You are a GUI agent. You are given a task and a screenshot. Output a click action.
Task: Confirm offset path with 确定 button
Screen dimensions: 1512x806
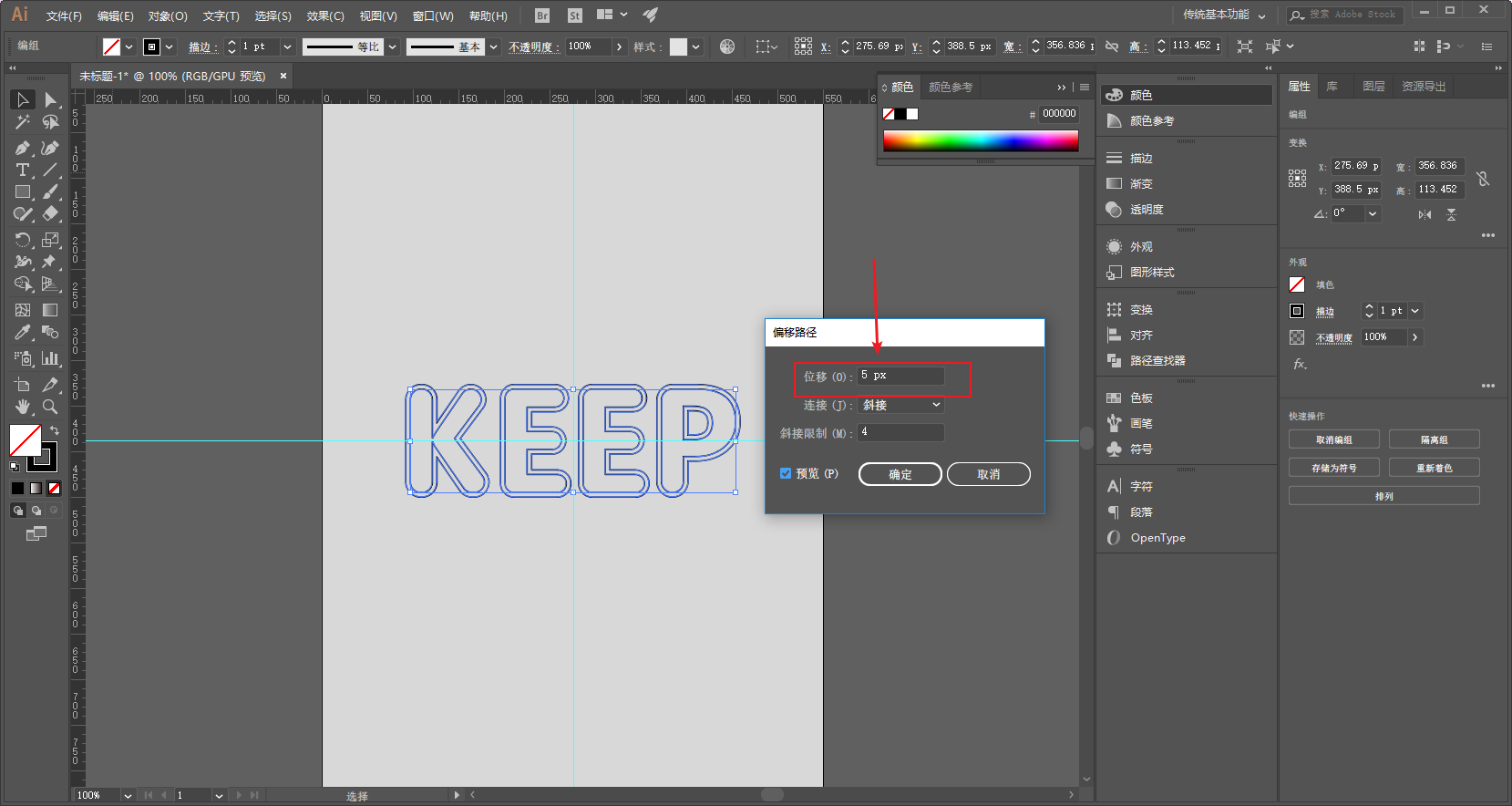pos(900,474)
